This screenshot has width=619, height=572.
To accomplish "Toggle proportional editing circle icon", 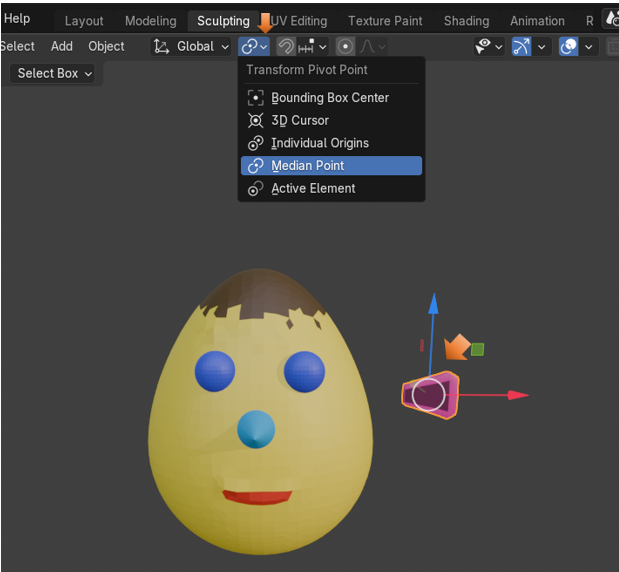I will pyautogui.click(x=345, y=46).
